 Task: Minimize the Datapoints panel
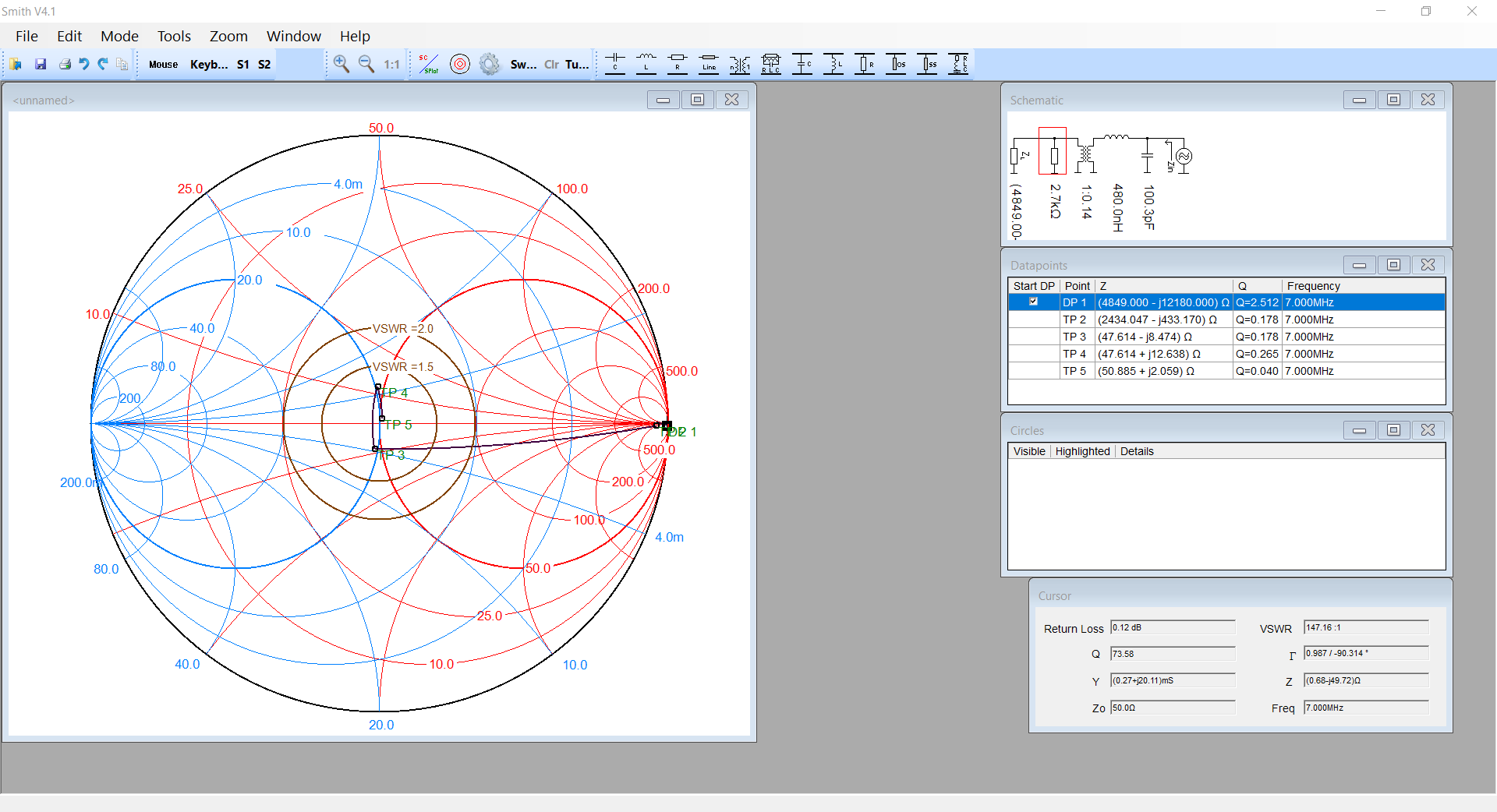pos(1359,265)
